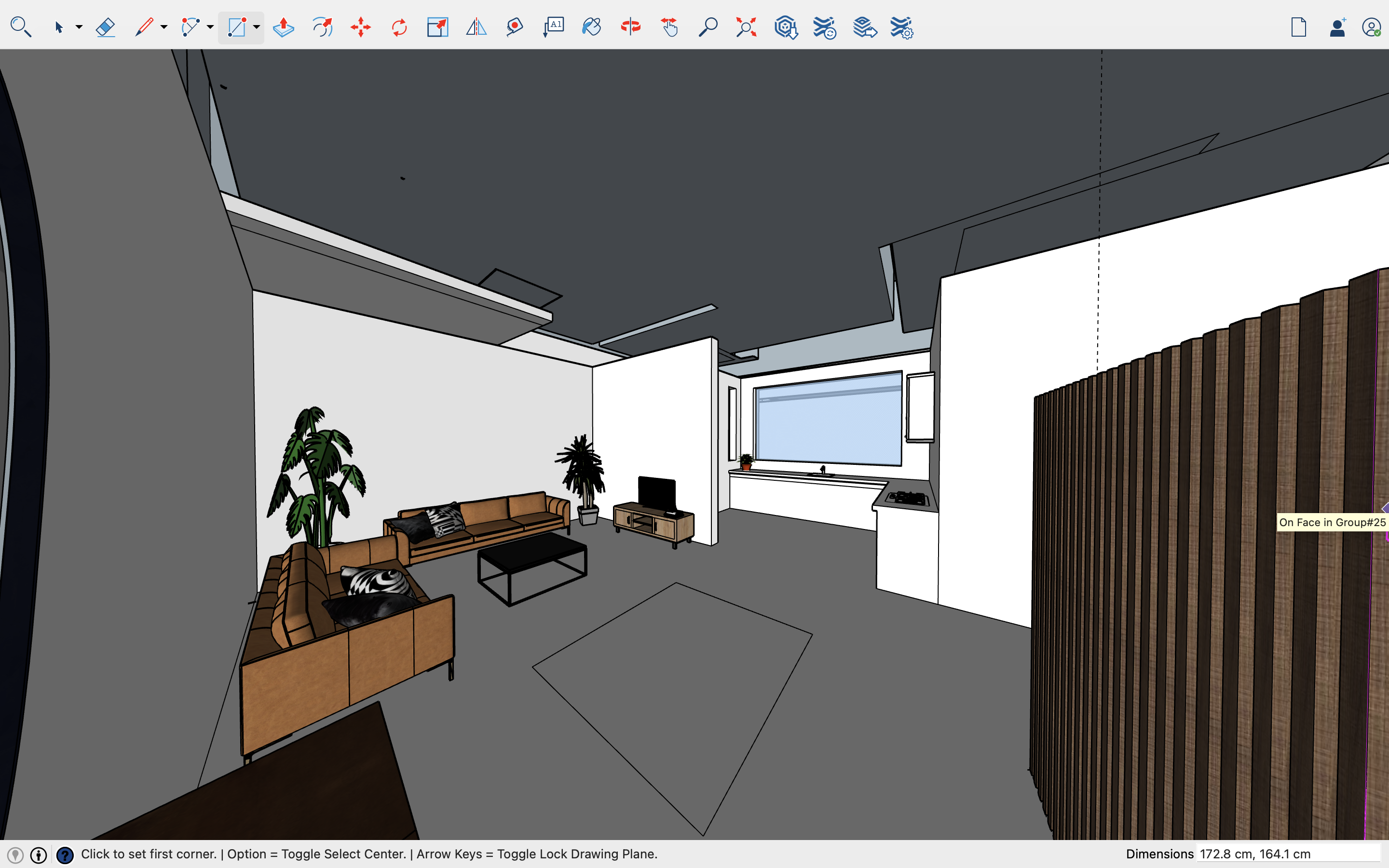Image resolution: width=1389 pixels, height=868 pixels.
Task: Select the Line pencil tool
Action: 144,27
